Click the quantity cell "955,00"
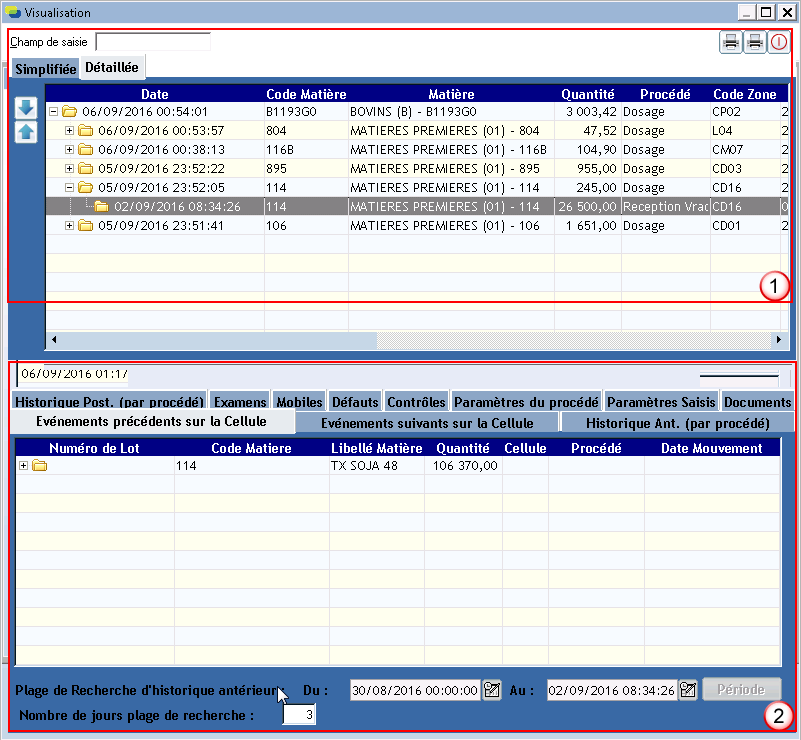 [588, 169]
